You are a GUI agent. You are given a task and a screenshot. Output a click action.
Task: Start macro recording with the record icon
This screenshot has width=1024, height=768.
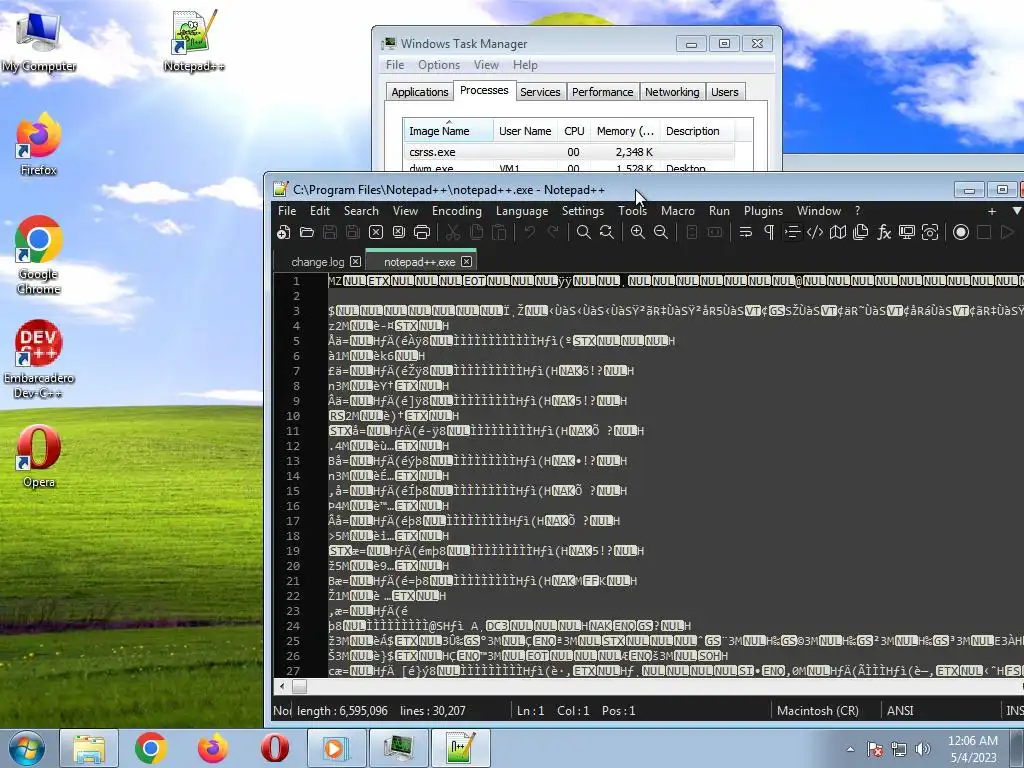[961, 232]
